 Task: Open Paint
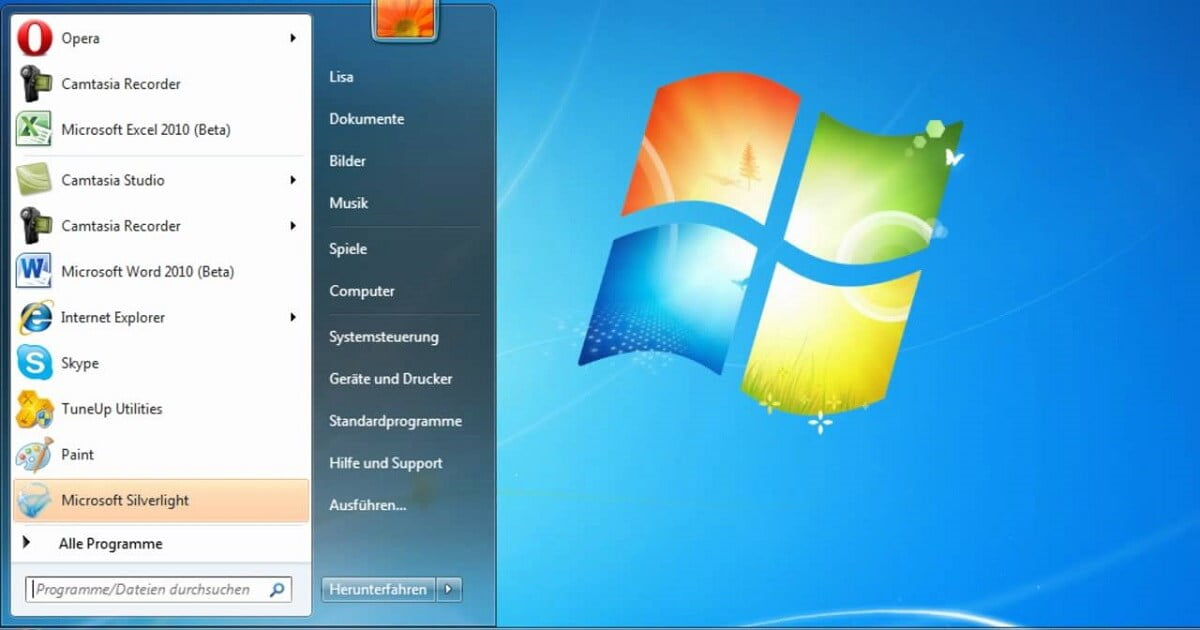(x=75, y=454)
